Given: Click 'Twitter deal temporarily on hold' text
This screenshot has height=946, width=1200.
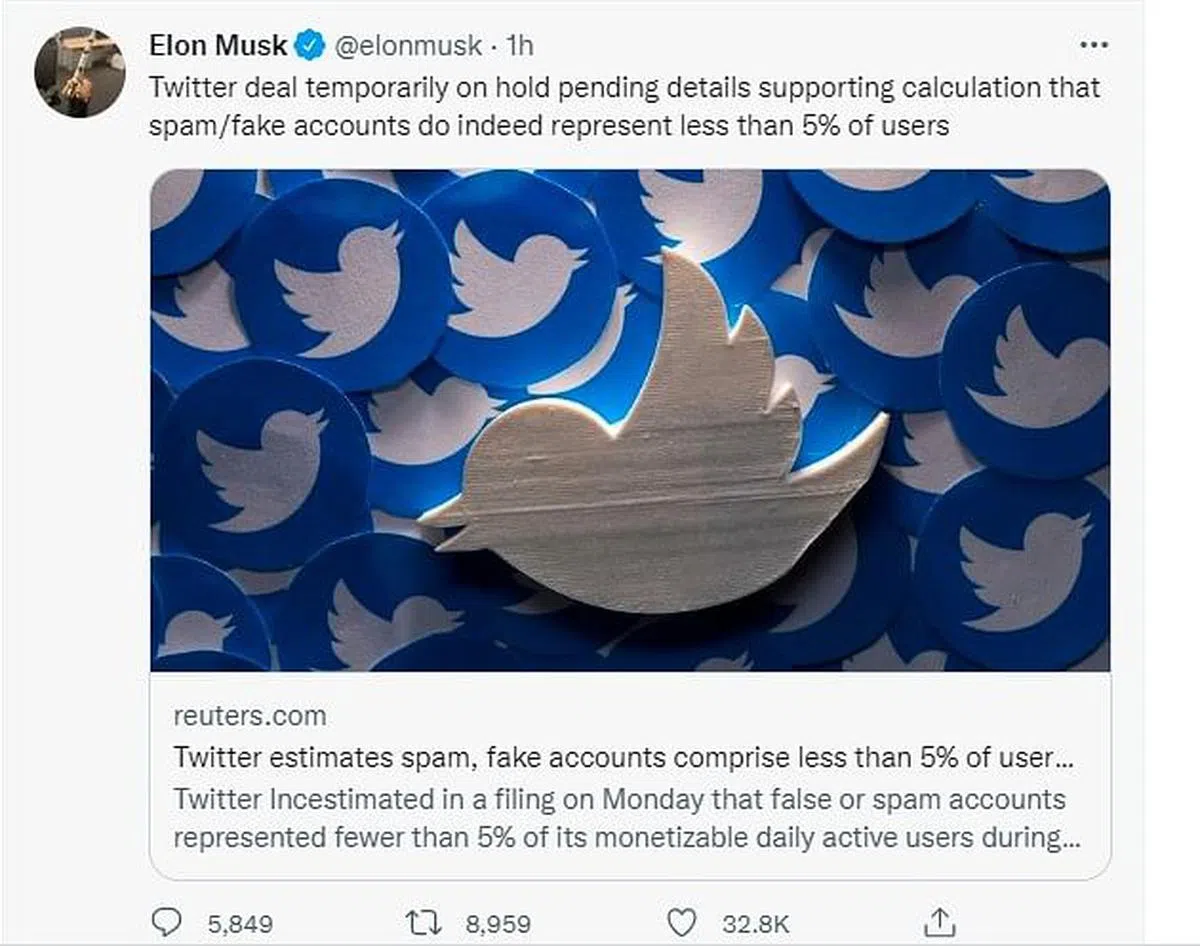Looking at the screenshot, I should [340, 87].
